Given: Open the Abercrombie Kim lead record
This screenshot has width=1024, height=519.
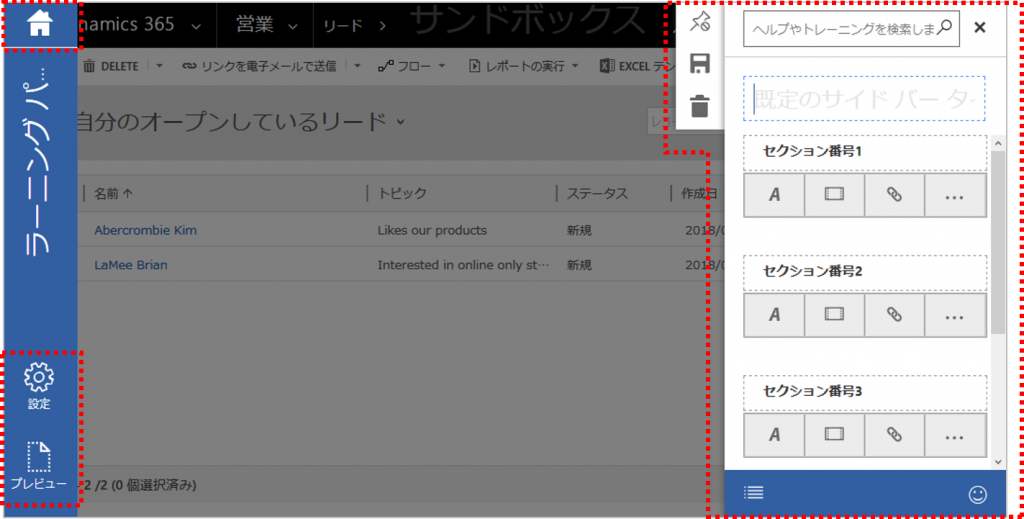Looking at the screenshot, I should 145,230.
